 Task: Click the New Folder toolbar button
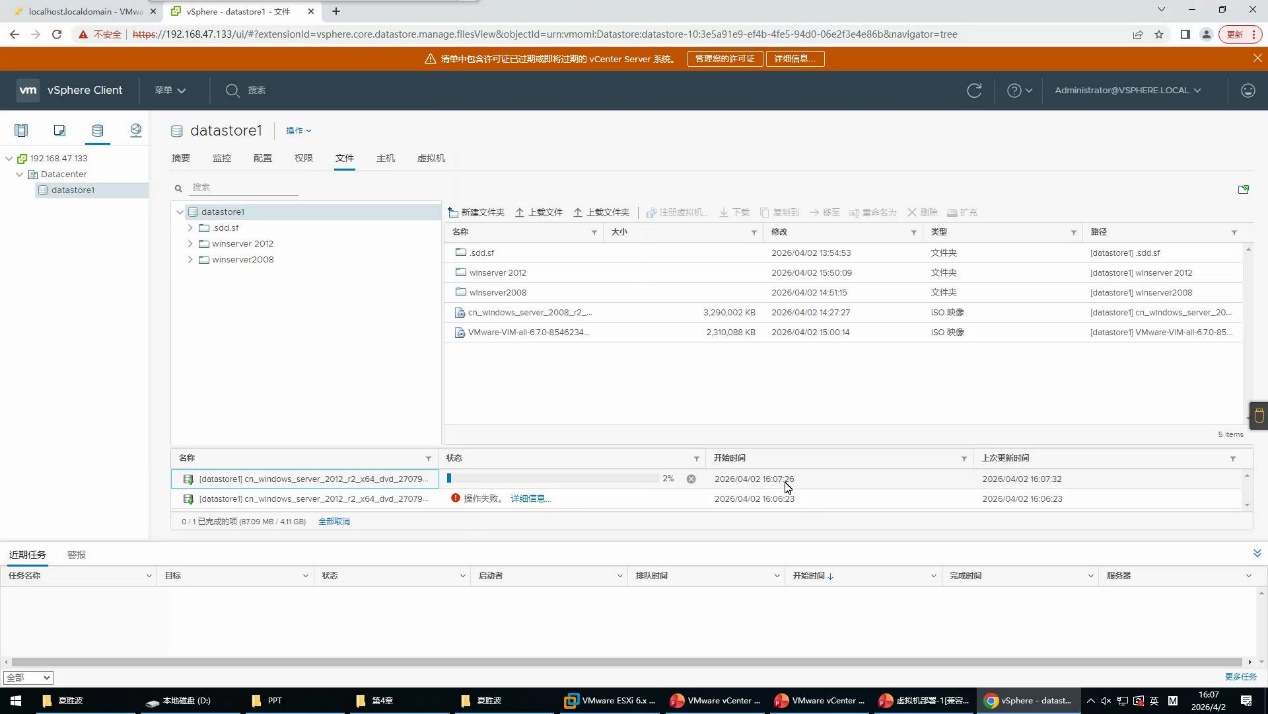point(476,212)
